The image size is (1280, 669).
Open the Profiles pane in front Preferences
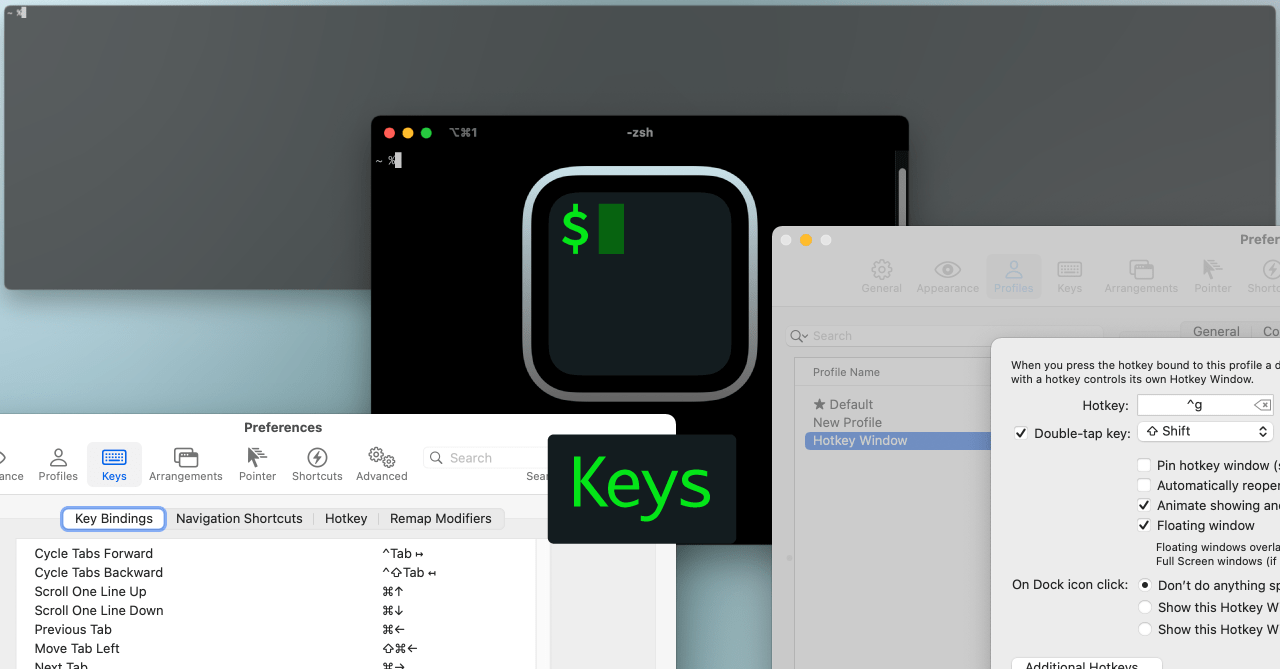(57, 463)
